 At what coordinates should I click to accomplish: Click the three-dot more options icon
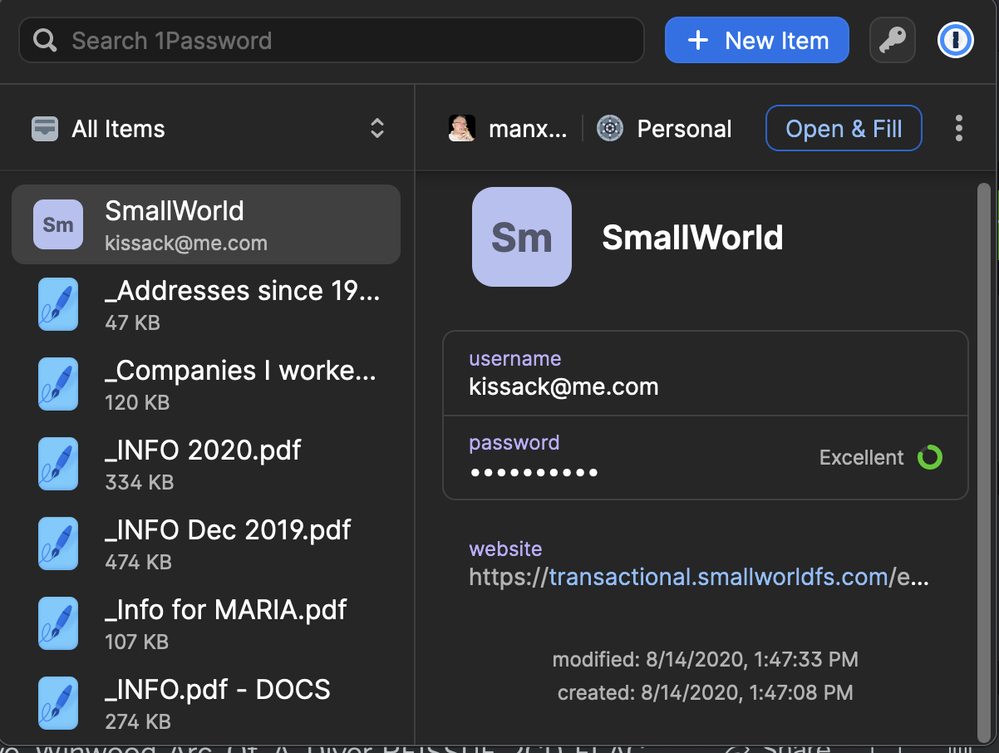click(958, 129)
